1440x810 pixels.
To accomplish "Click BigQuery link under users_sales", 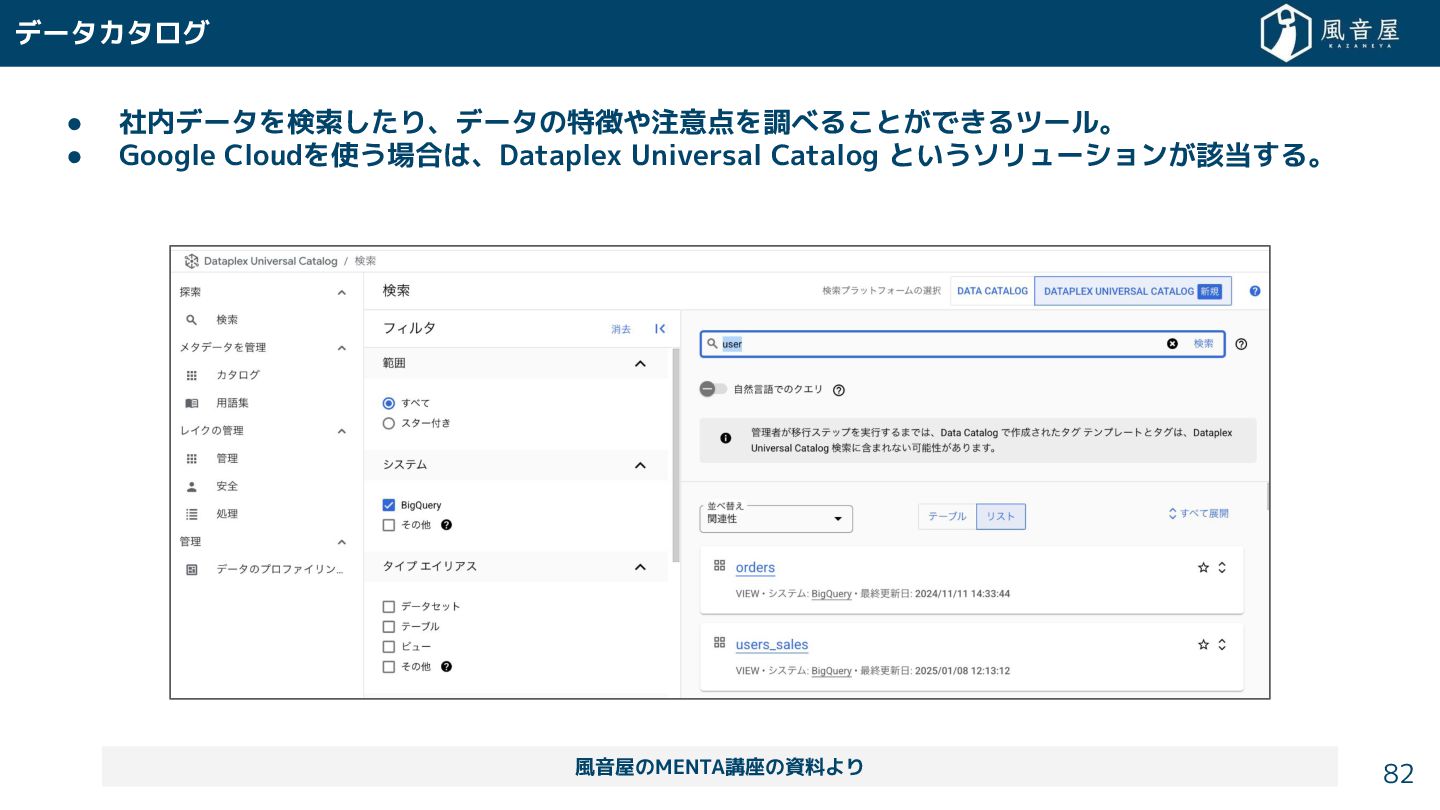I will [x=831, y=671].
